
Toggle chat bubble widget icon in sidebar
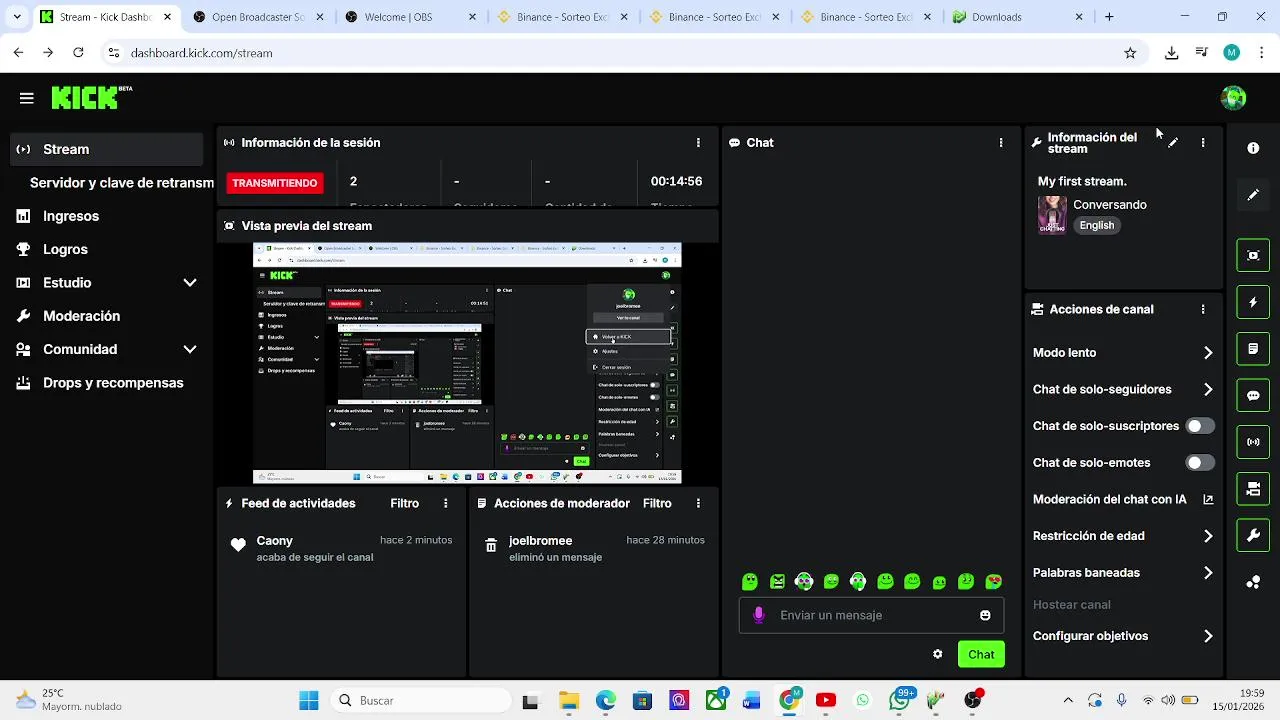pyautogui.click(x=1253, y=395)
